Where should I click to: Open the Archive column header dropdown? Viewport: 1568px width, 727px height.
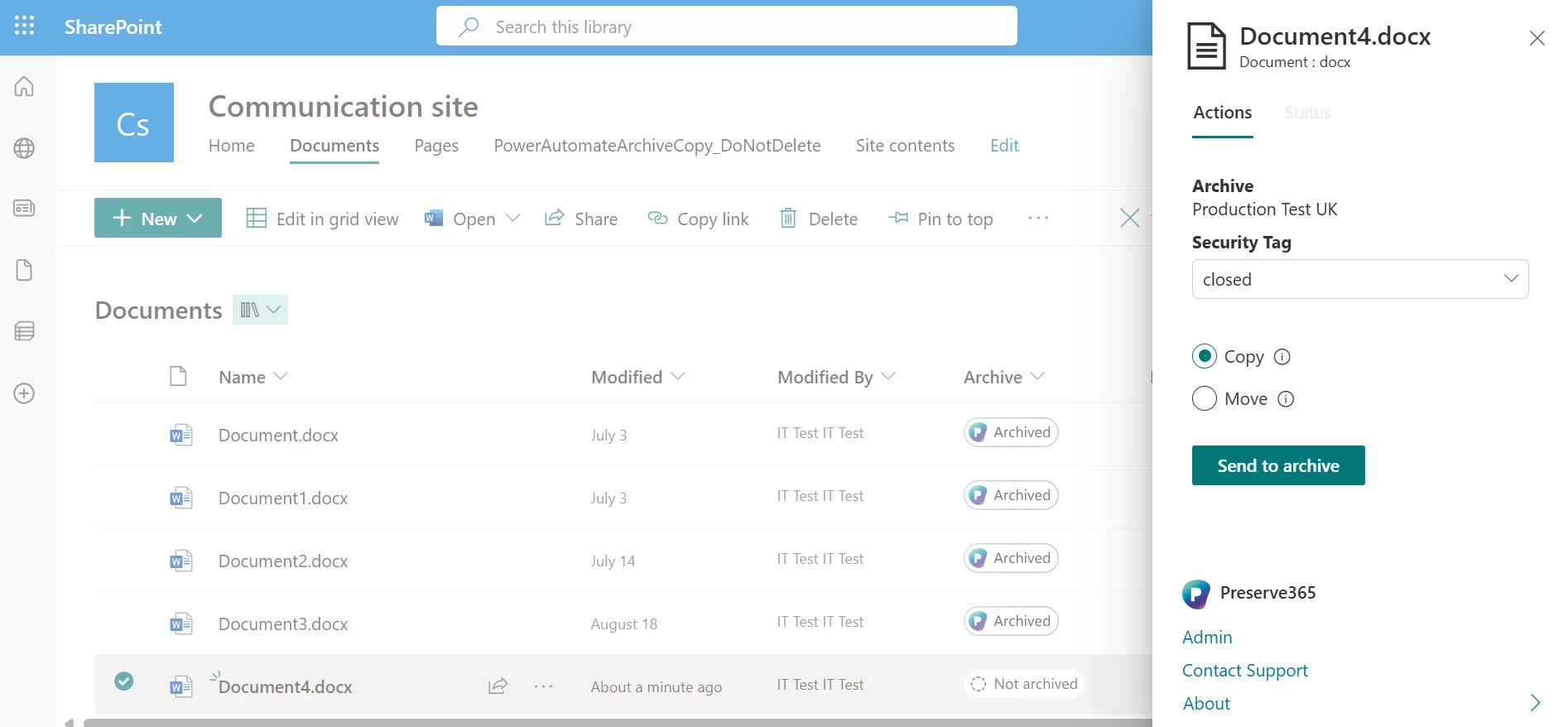click(1003, 377)
